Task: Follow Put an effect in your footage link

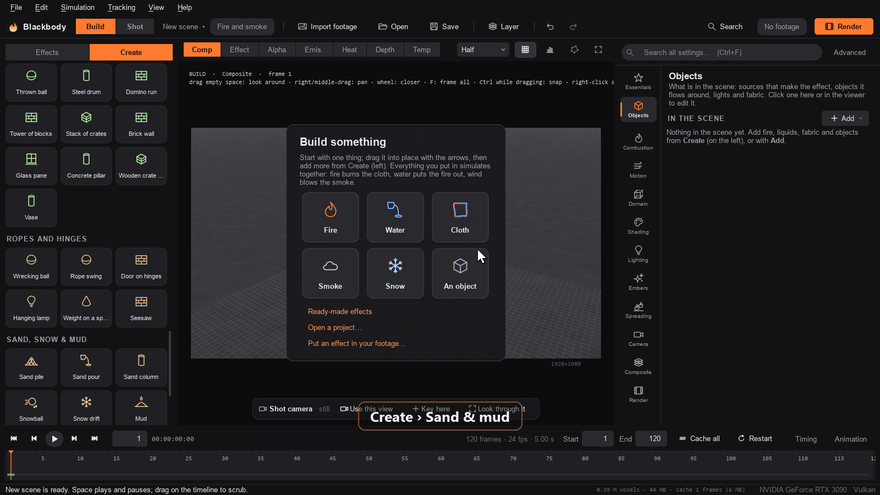Action: click(356, 343)
